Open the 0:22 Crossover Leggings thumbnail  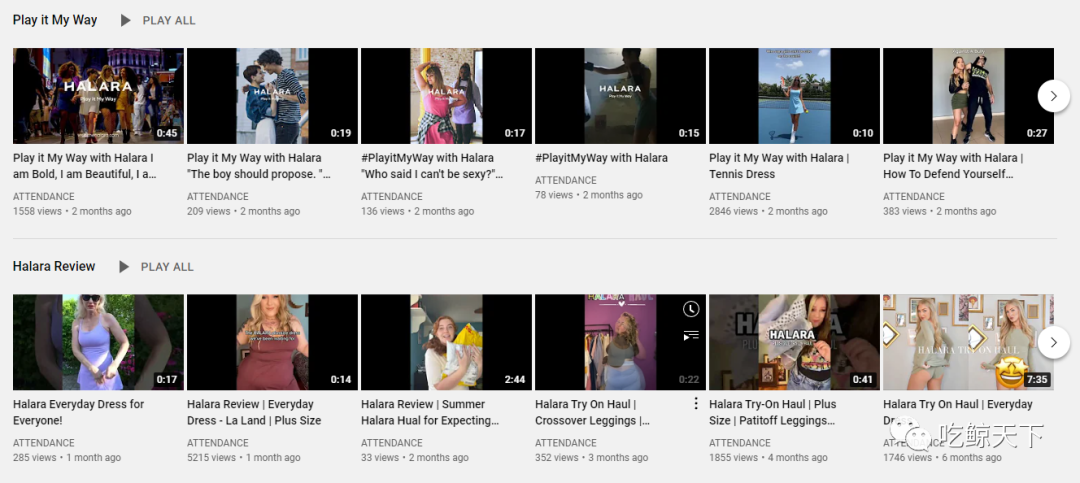click(x=621, y=342)
